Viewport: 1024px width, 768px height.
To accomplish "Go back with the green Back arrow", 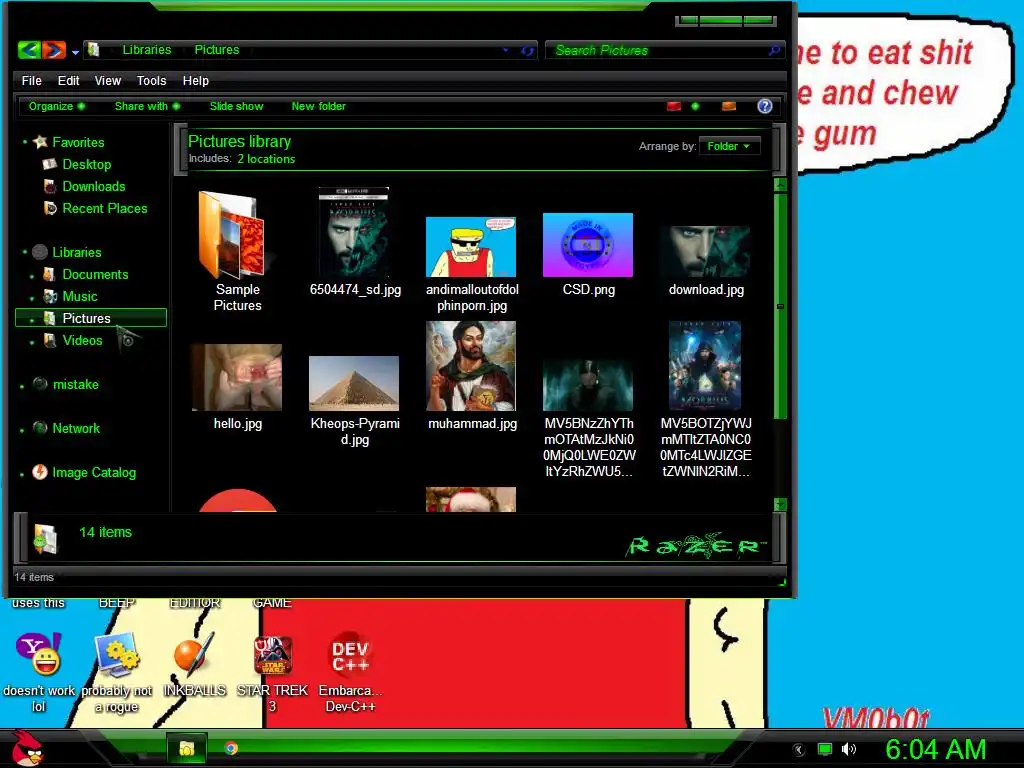I will pyautogui.click(x=29, y=50).
